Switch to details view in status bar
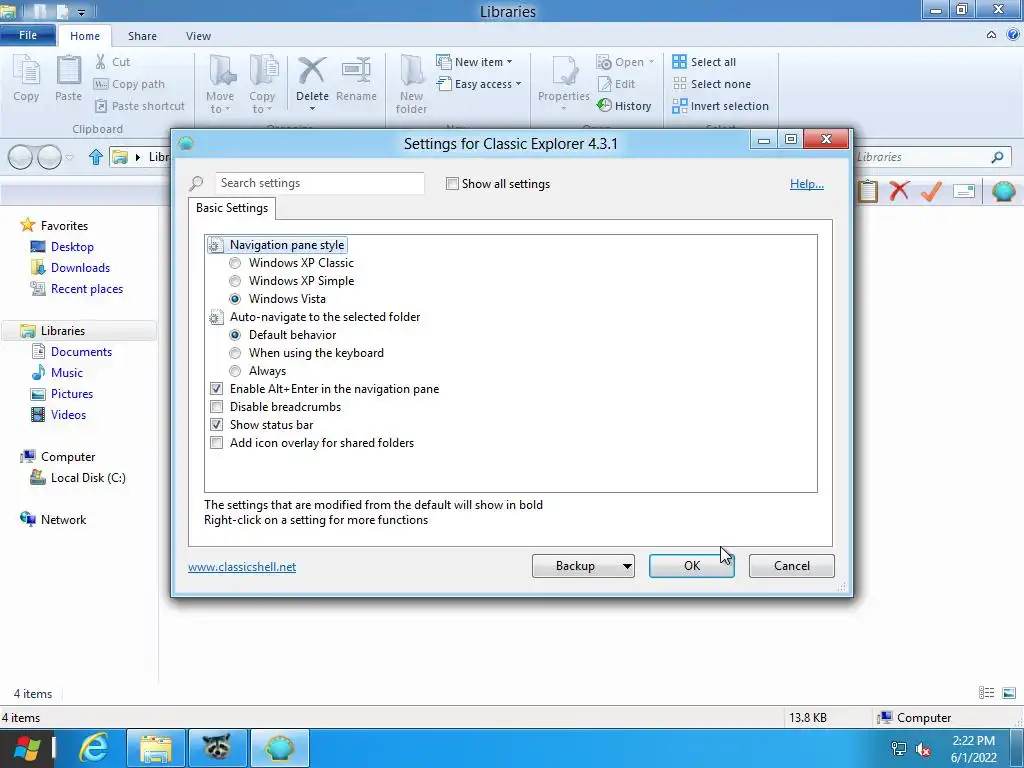The height and width of the screenshot is (768, 1024). [x=987, y=693]
